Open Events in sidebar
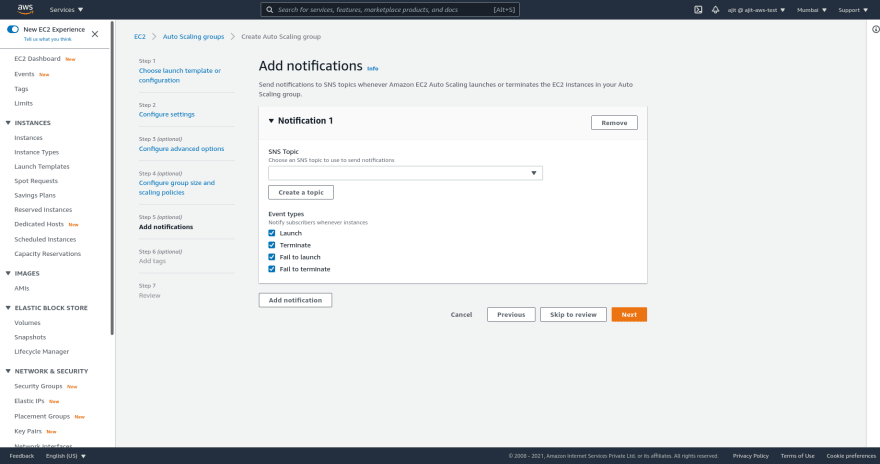The image size is (880, 464). click(24, 74)
